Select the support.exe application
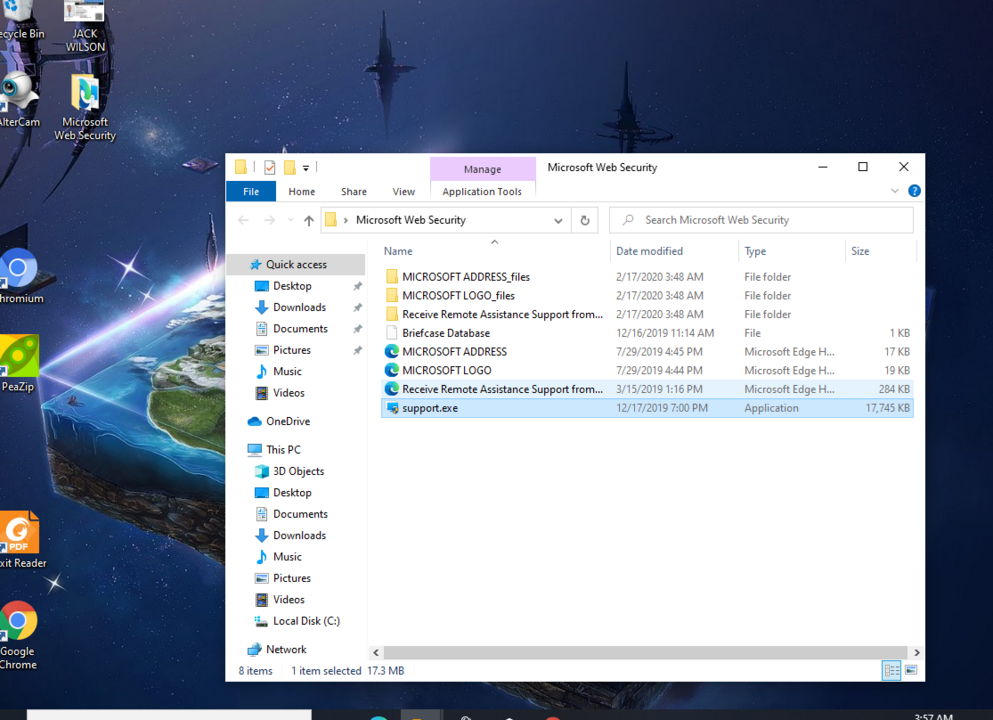The height and width of the screenshot is (720, 993). pos(647,408)
